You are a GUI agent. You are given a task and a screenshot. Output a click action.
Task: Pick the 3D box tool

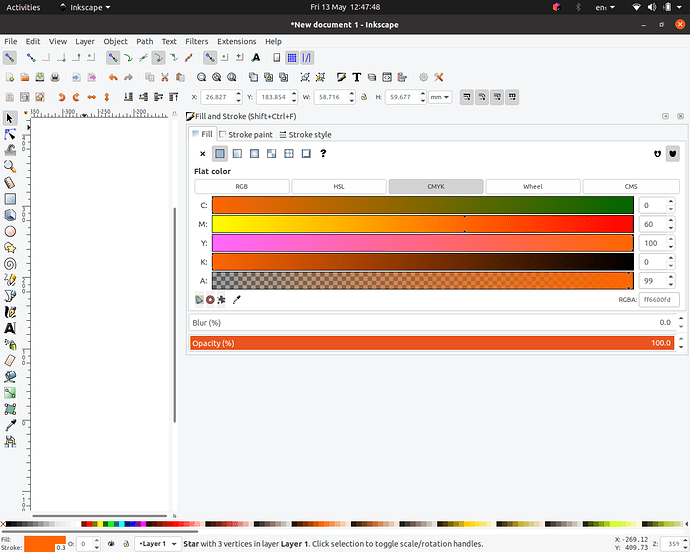[x=10, y=214]
